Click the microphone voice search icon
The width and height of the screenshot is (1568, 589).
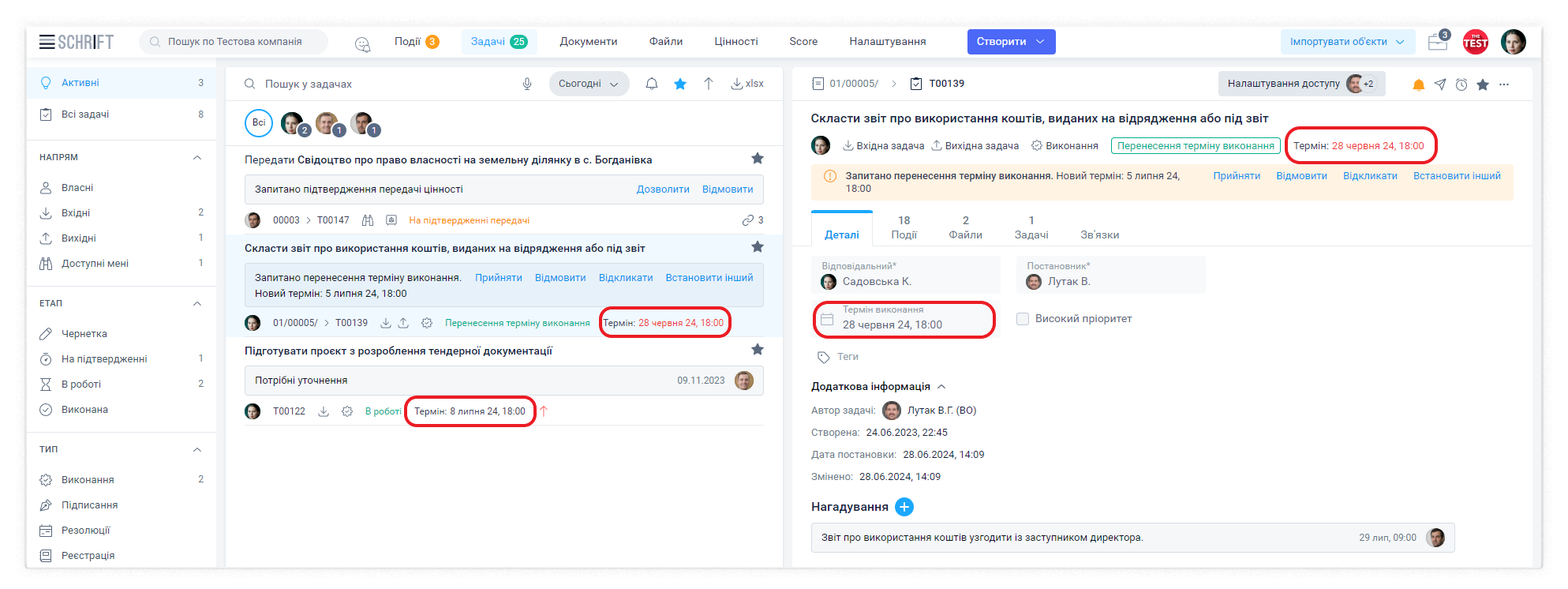coord(527,84)
